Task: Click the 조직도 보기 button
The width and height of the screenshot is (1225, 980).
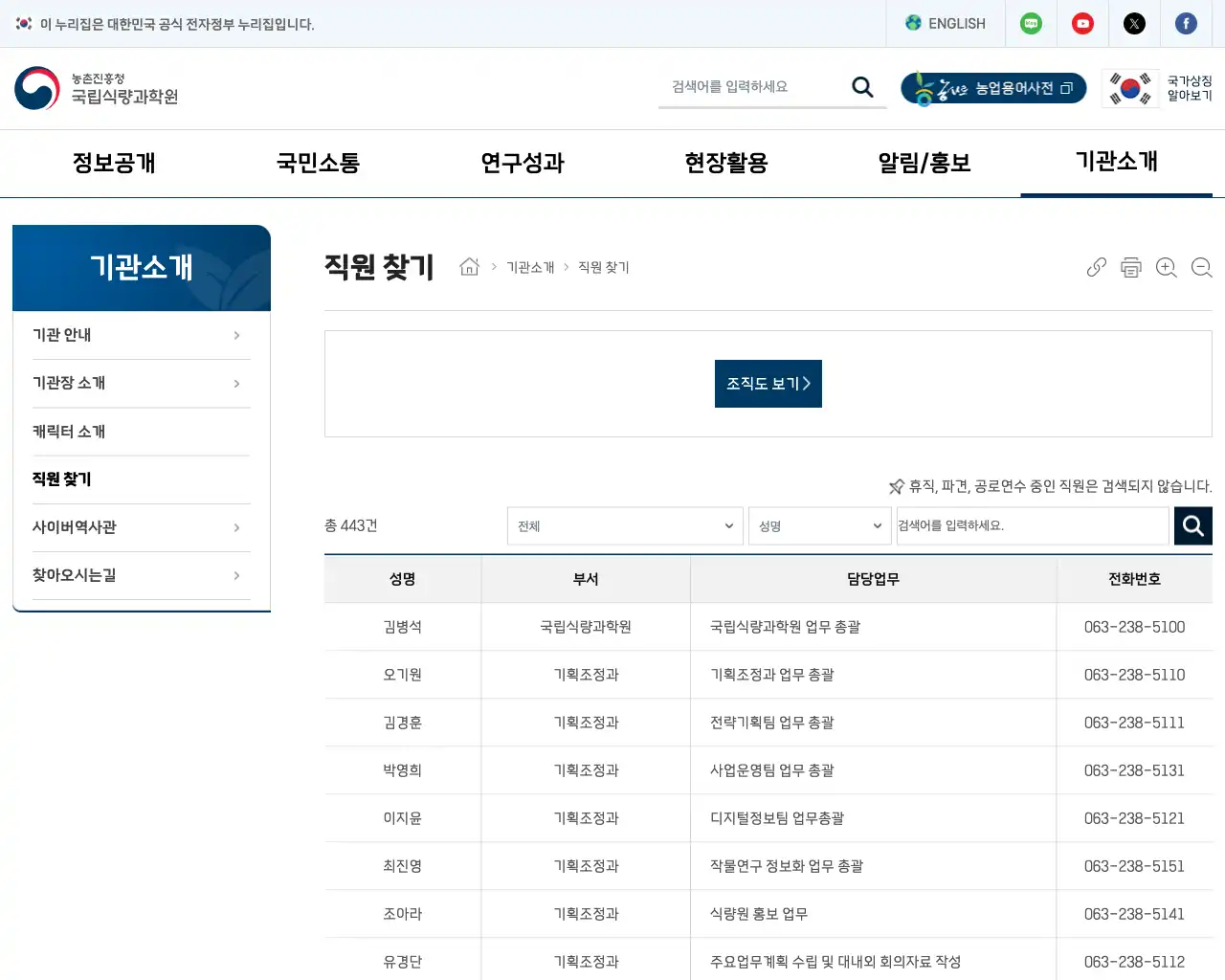Action: (768, 384)
